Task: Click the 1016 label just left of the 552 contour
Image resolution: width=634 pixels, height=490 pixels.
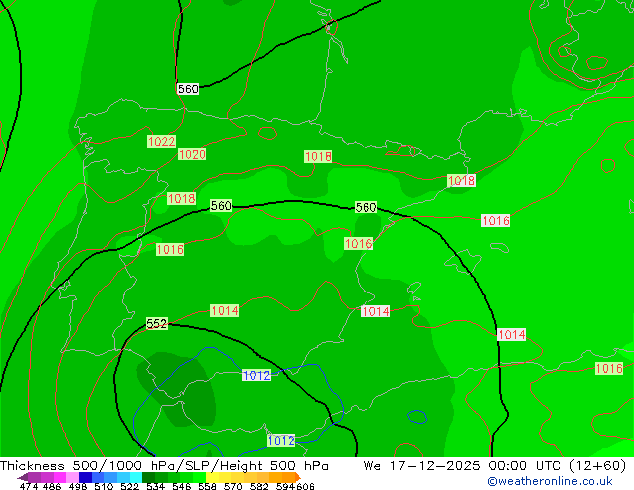Action: click(170, 249)
